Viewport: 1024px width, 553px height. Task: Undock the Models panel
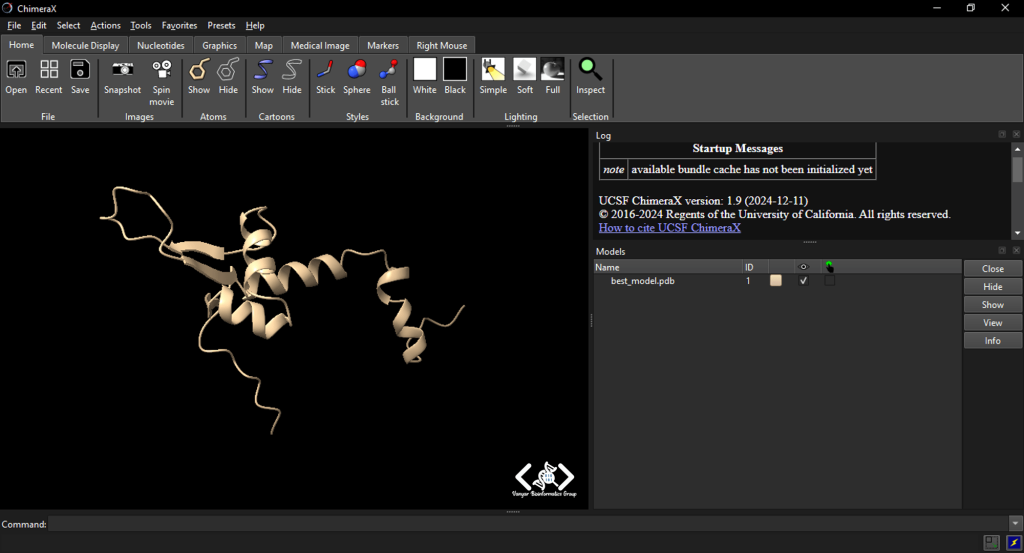1002,250
